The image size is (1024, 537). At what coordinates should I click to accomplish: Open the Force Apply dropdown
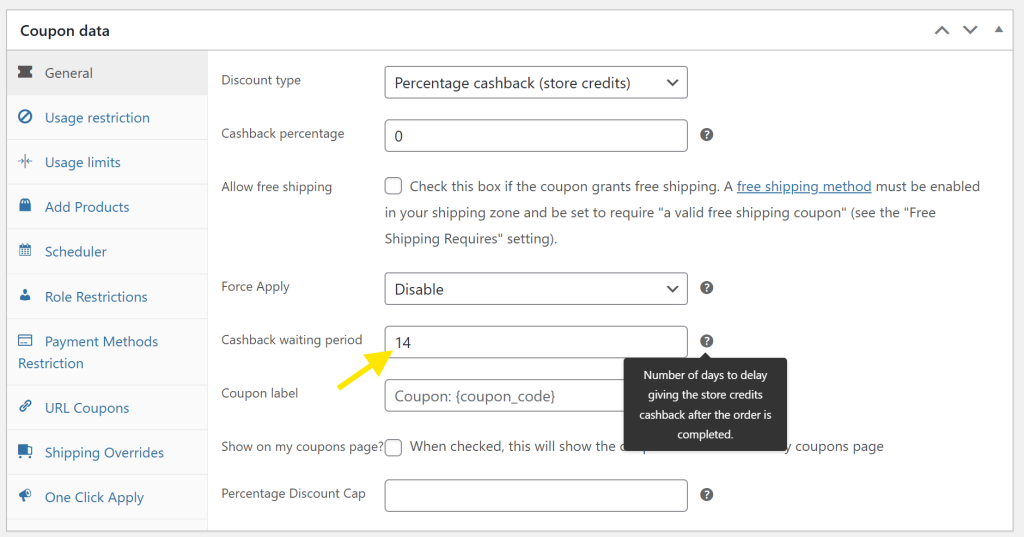click(x=536, y=289)
